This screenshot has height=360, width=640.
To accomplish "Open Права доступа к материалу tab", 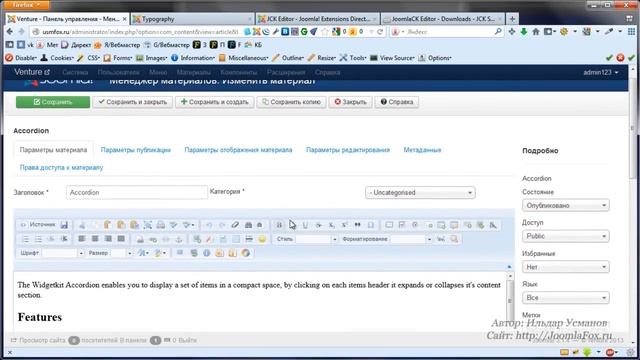I will point(61,167).
